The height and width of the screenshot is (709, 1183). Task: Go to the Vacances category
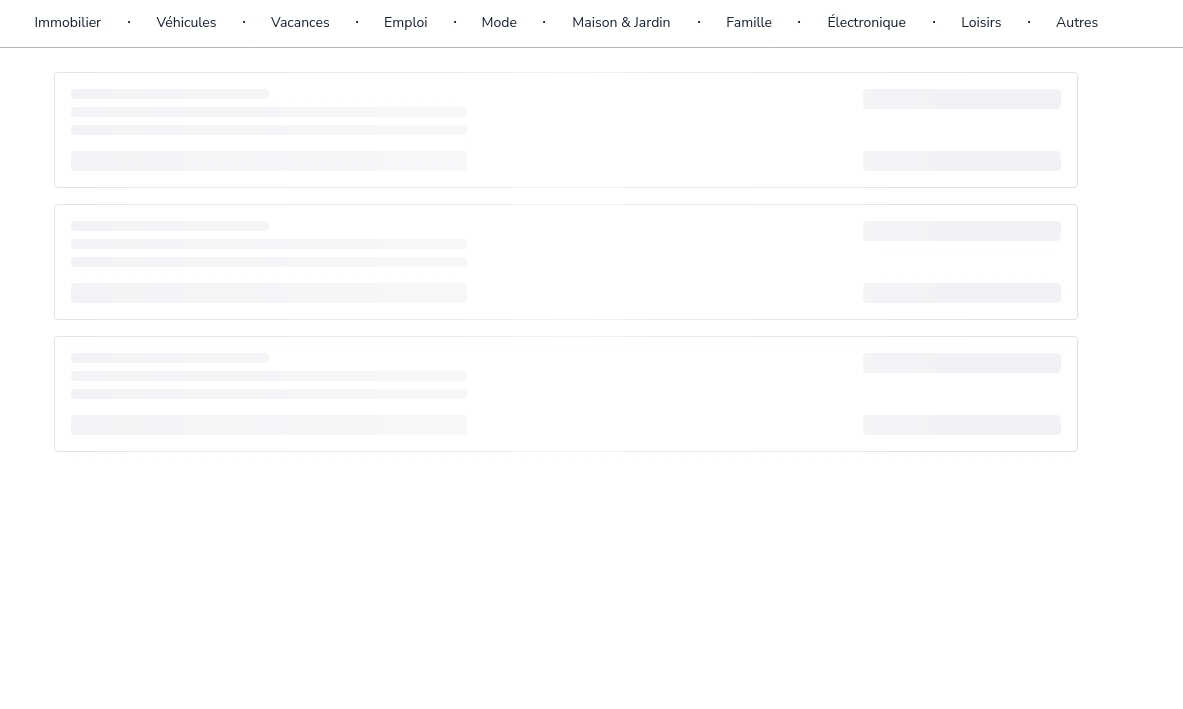[x=299, y=22]
